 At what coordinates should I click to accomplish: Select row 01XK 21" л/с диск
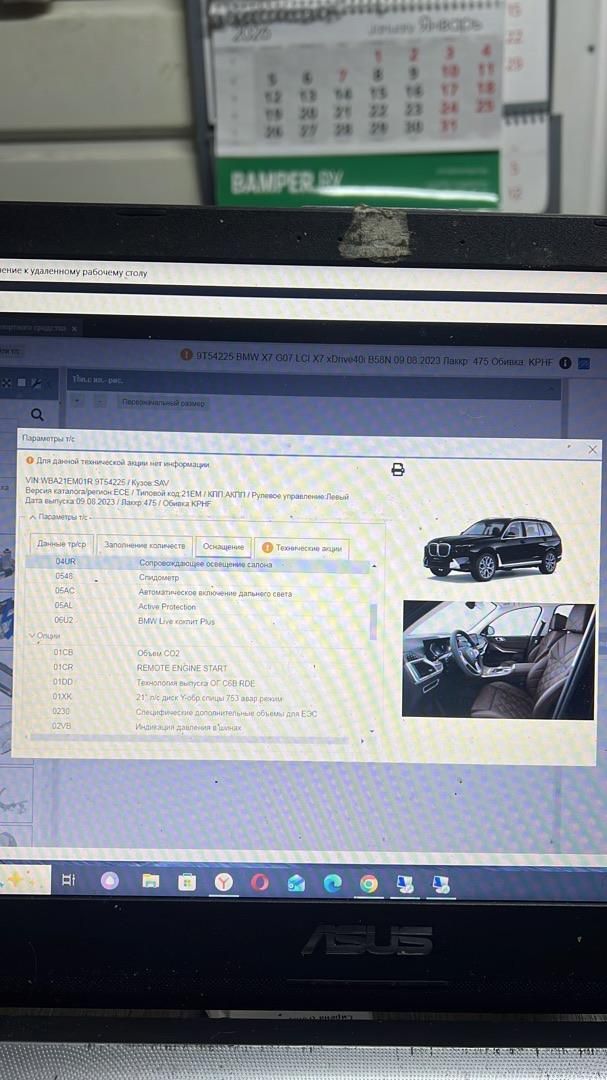(x=197, y=698)
